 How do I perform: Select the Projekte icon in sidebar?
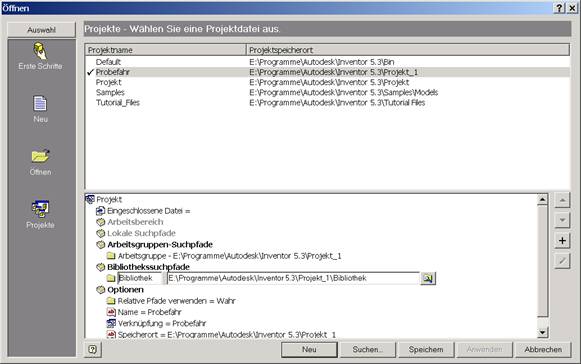(40, 209)
